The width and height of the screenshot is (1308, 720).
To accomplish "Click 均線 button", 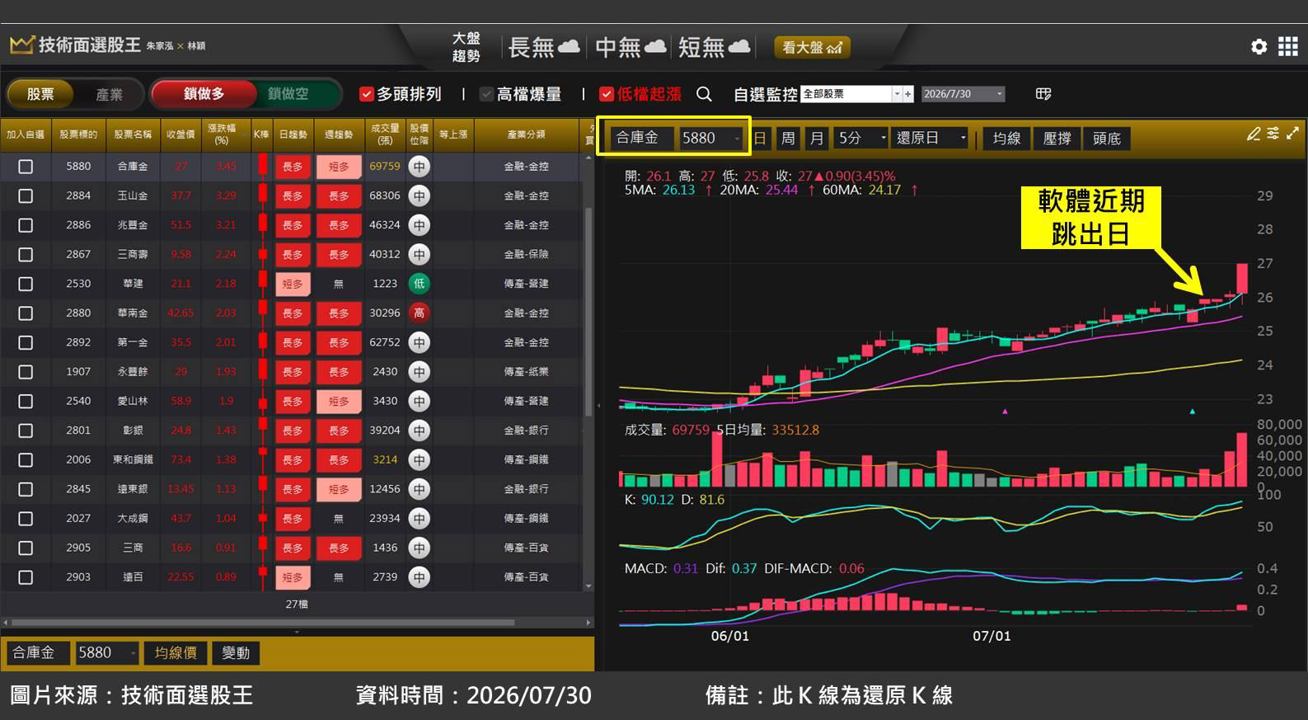I will coord(1006,138).
